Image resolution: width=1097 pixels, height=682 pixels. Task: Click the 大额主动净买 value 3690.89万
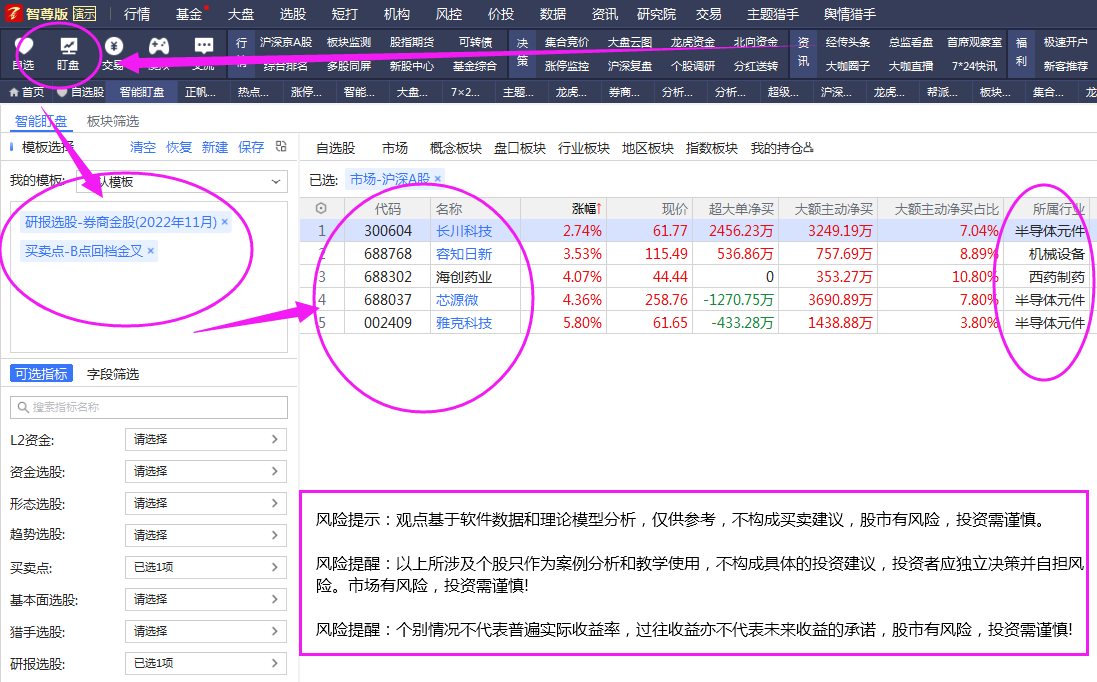pos(840,300)
